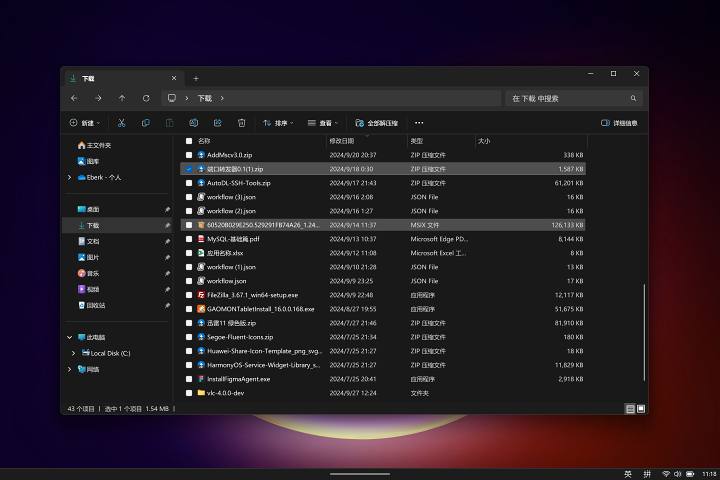Open the 排序 sort dropdown
This screenshot has height=480, width=720.
pos(279,123)
